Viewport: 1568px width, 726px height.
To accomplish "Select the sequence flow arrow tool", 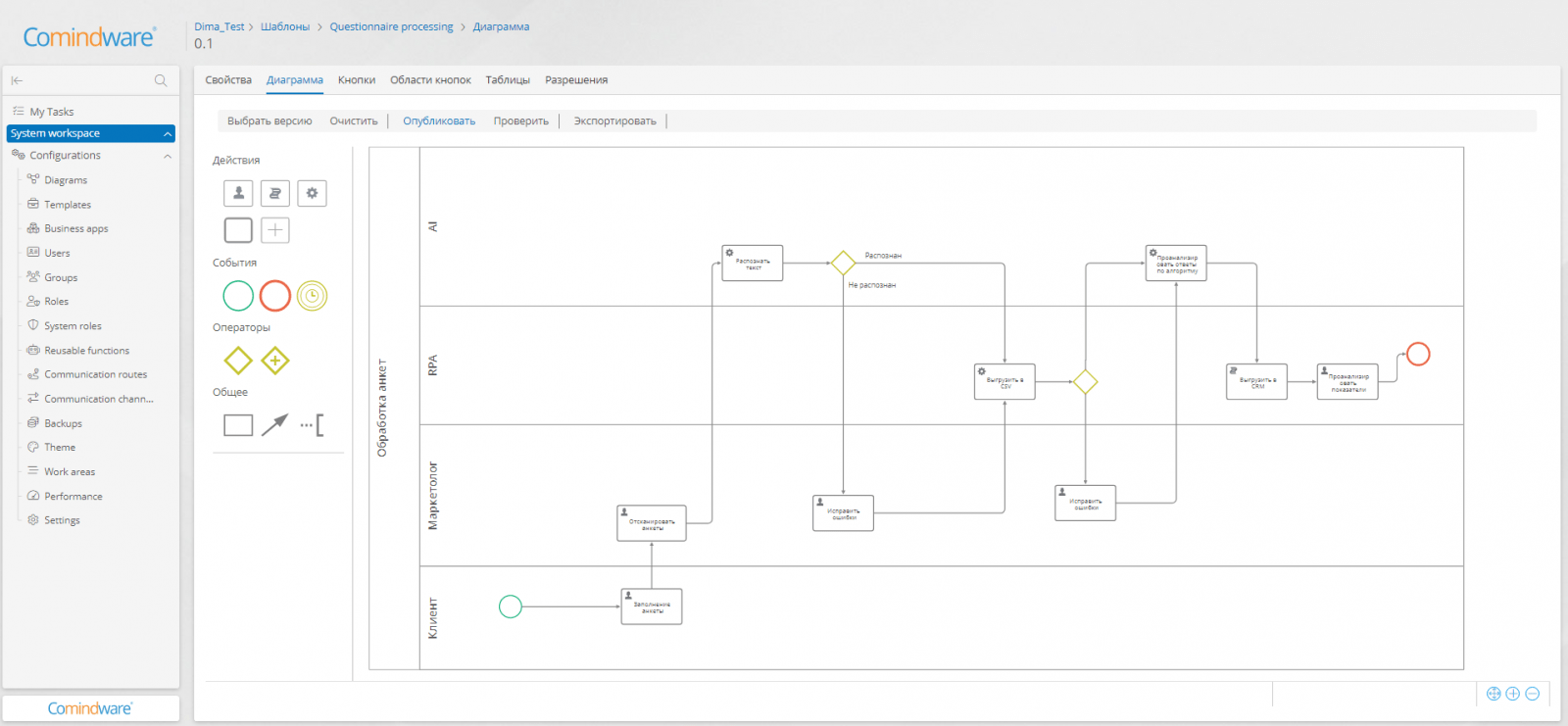I will click(x=274, y=425).
